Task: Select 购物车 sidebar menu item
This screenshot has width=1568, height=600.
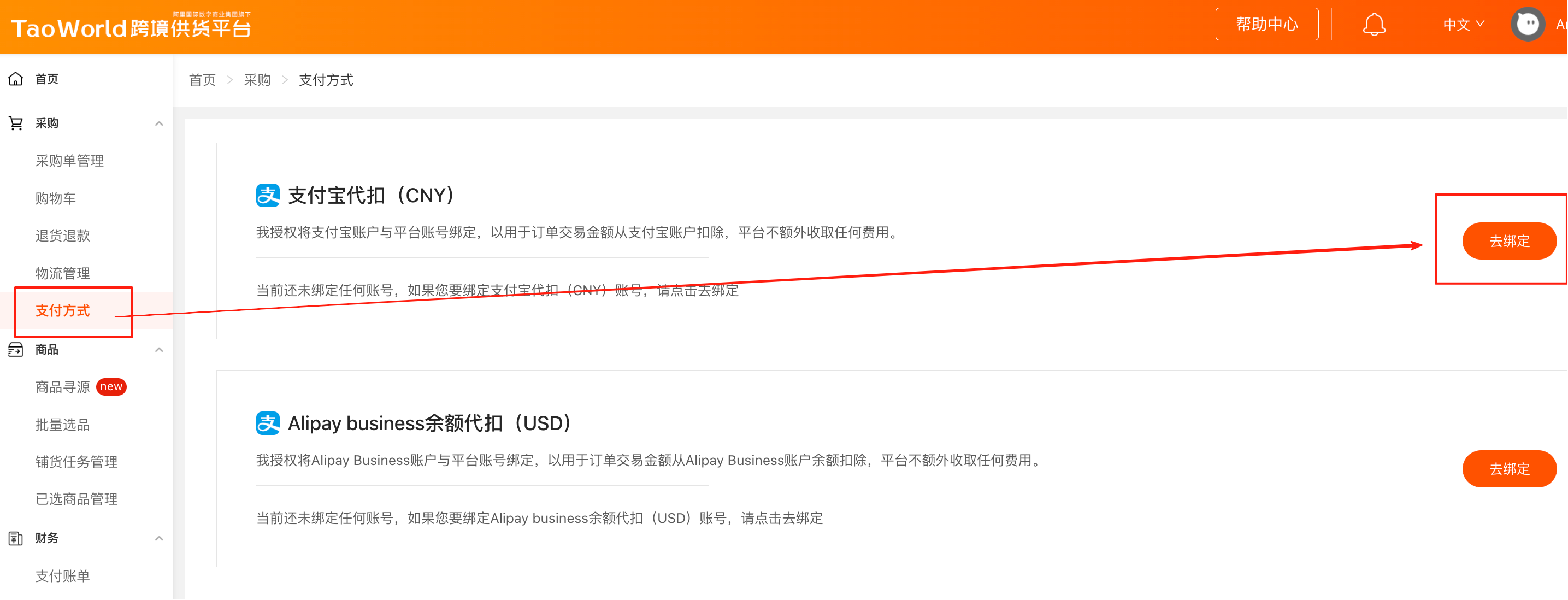Action: (55, 198)
